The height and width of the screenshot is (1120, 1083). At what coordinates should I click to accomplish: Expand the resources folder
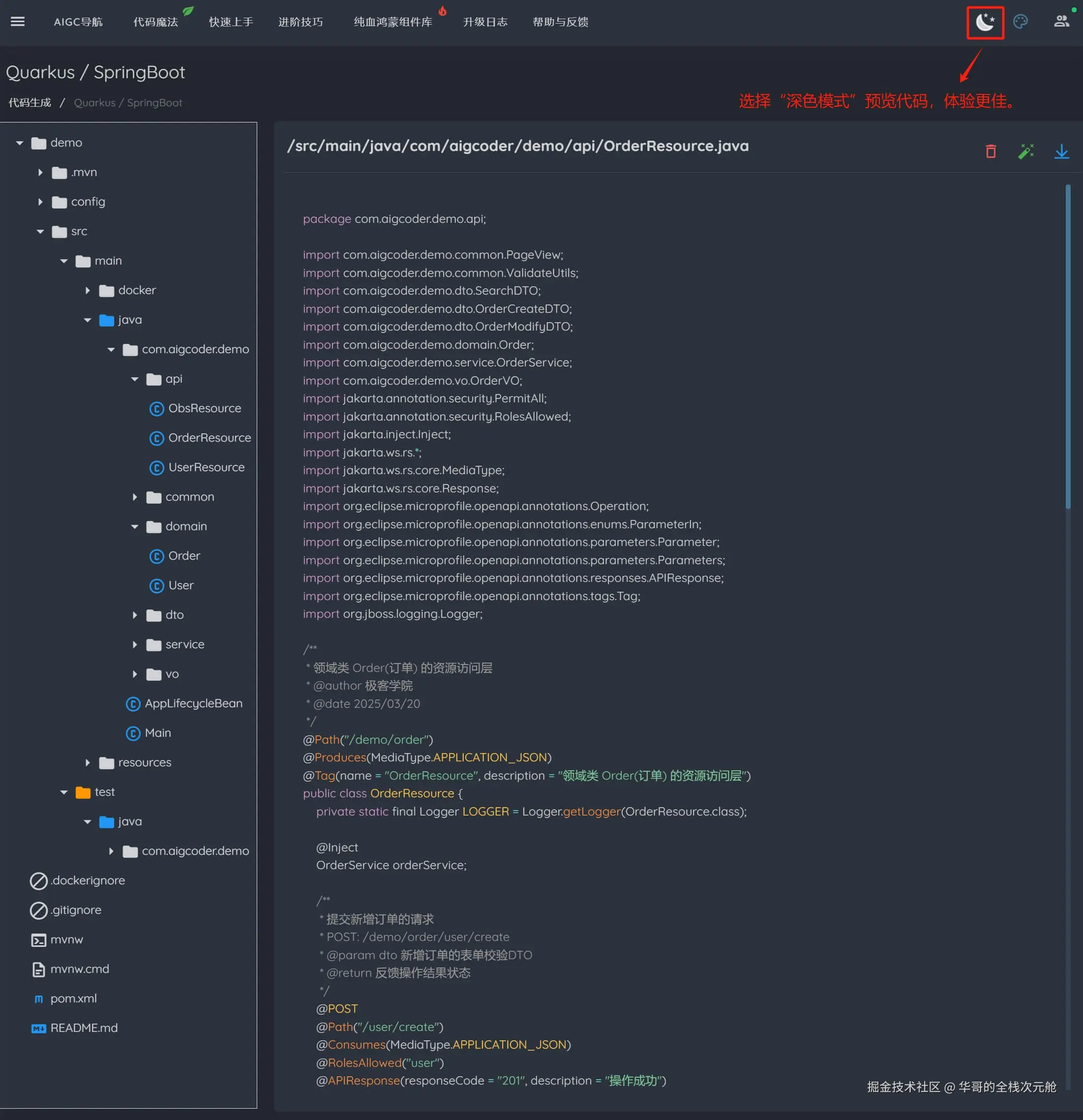pyautogui.click(x=88, y=762)
